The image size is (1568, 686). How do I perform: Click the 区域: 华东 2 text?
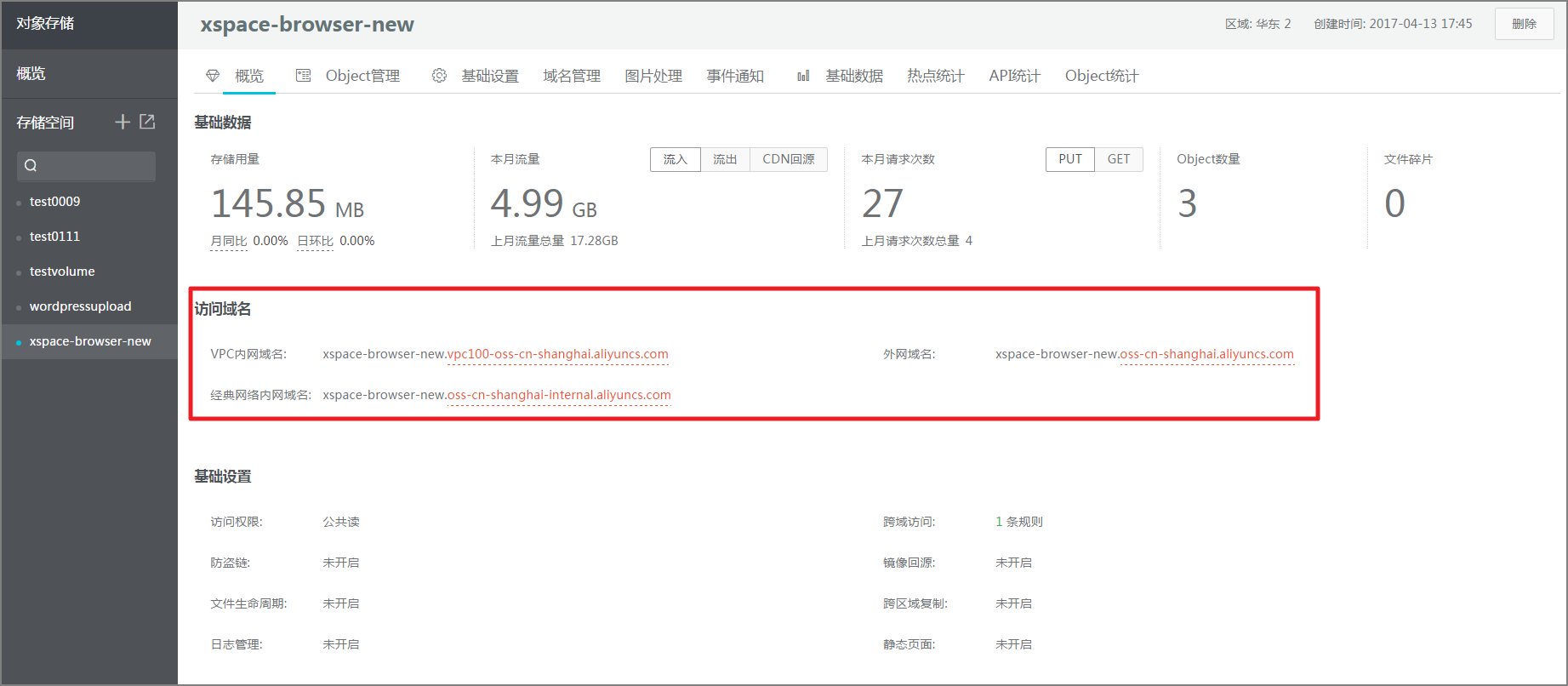point(1258,24)
